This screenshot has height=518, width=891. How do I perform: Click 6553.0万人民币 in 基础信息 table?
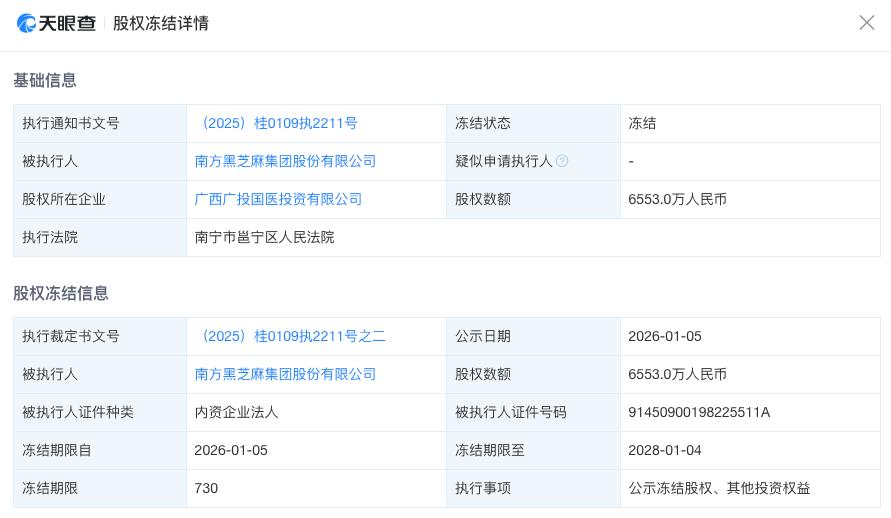click(x=677, y=199)
